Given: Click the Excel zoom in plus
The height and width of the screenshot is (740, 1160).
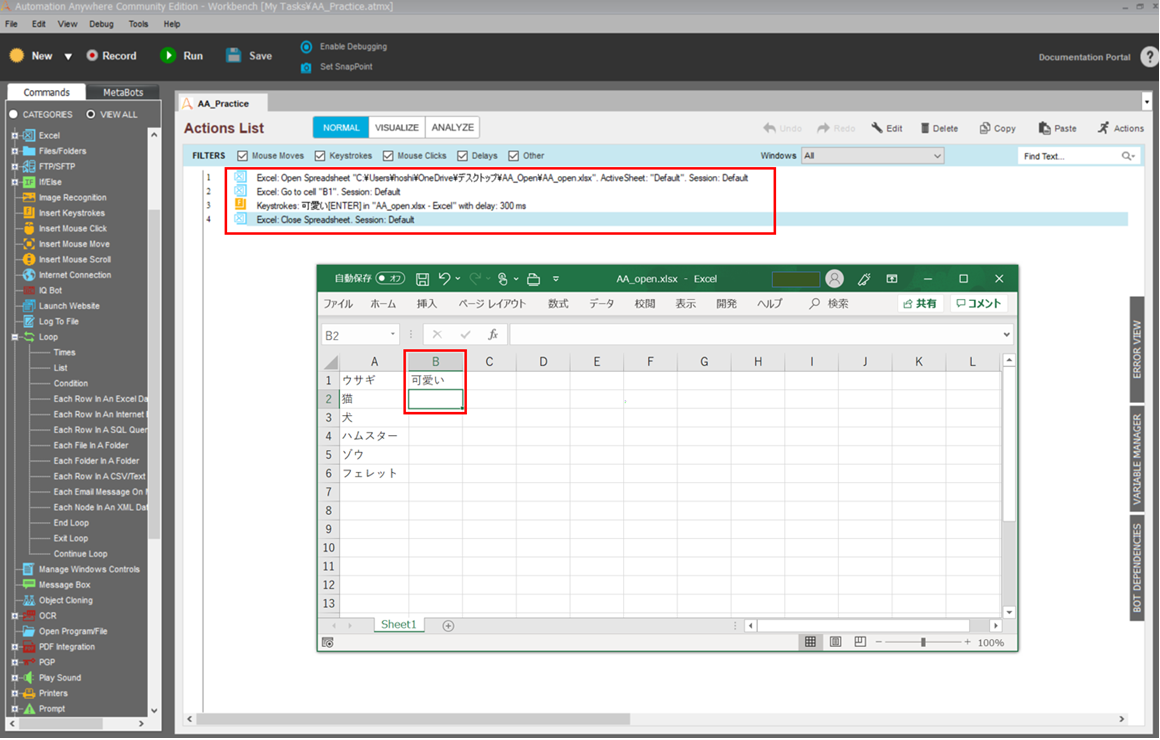Looking at the screenshot, I should pyautogui.click(x=967, y=642).
